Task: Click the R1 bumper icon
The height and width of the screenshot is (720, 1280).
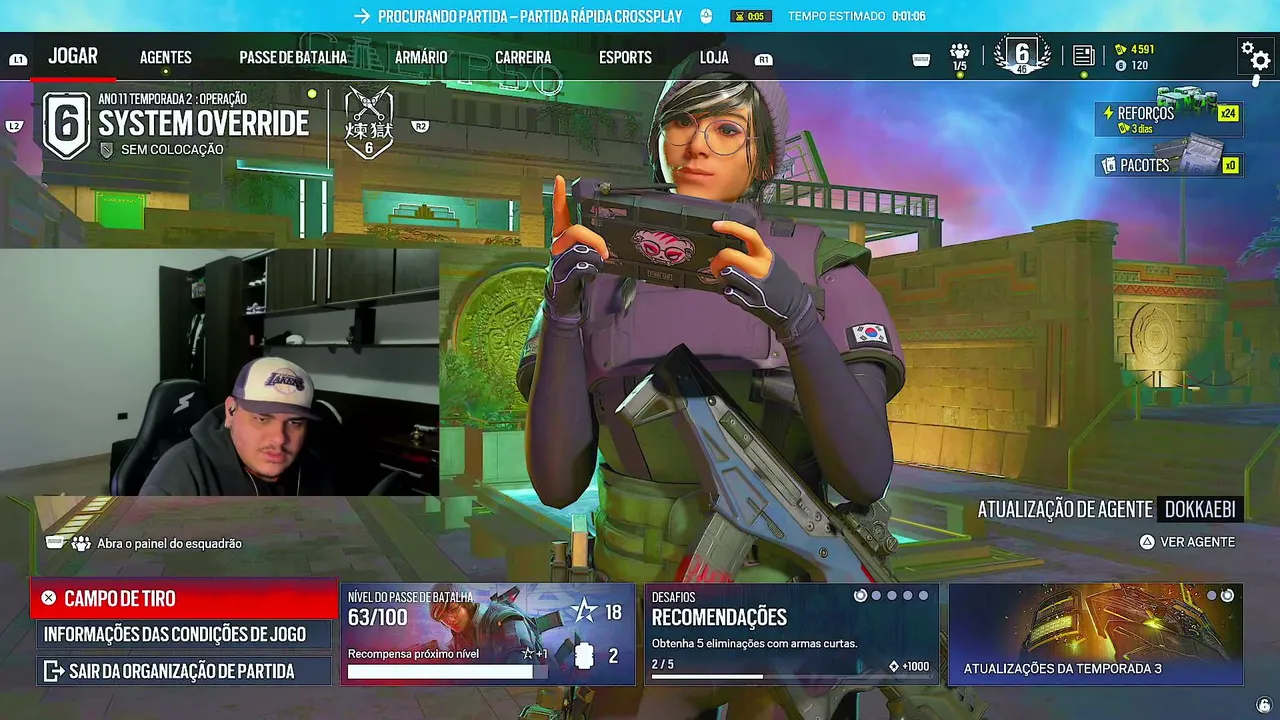Action: click(x=764, y=60)
